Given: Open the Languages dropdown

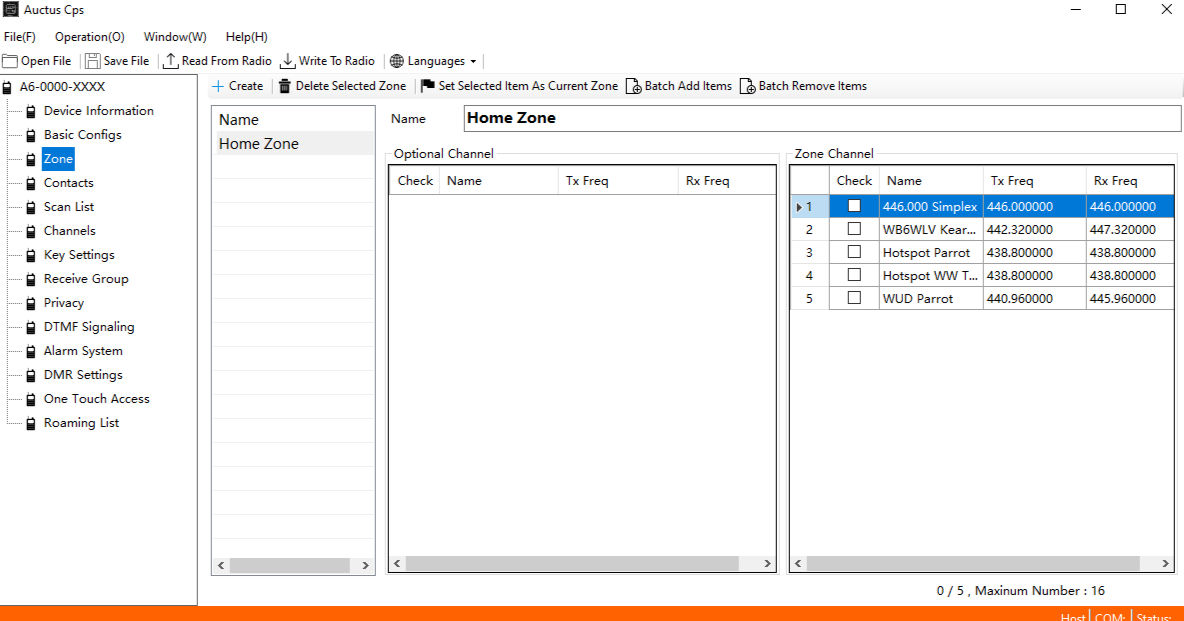Looking at the screenshot, I should [435, 61].
